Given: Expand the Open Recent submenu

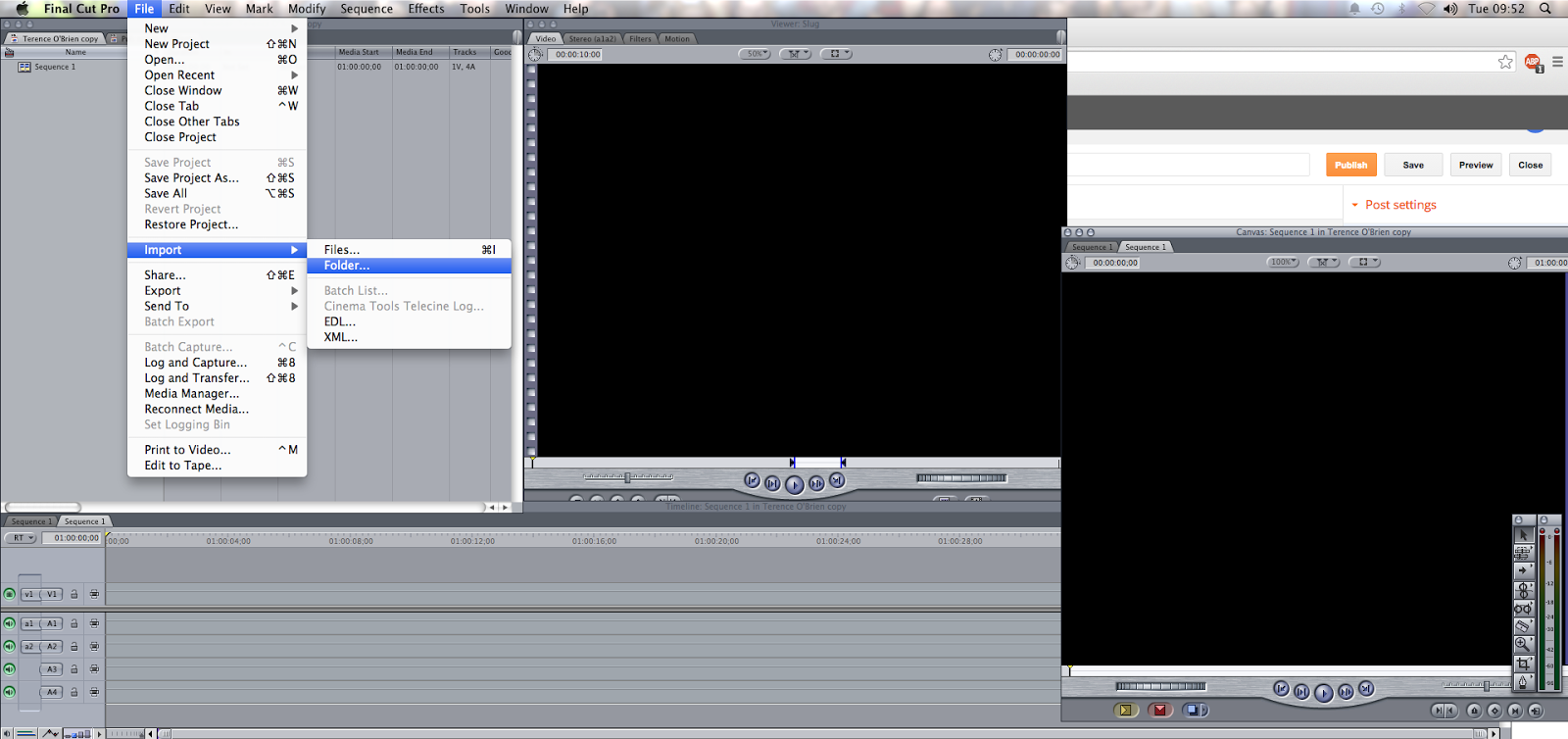Looking at the screenshot, I should 217,75.
